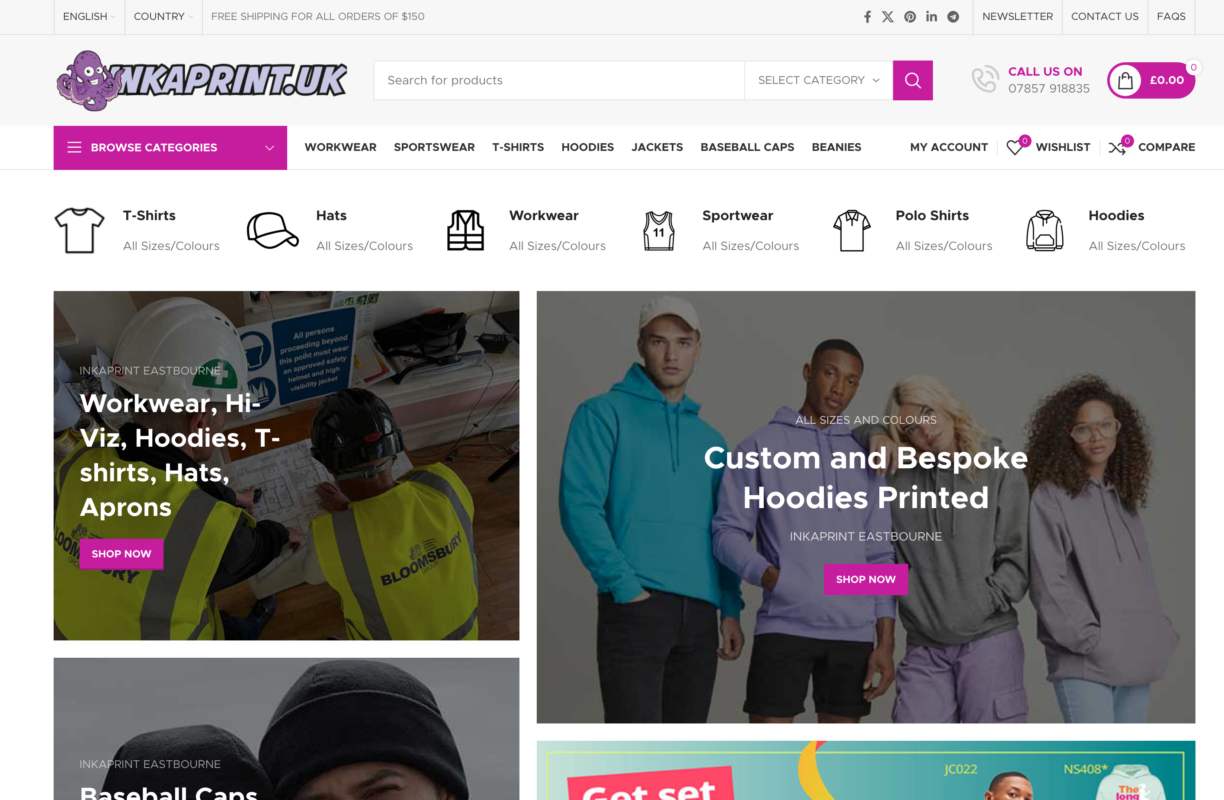
Task: Open the Compare arrows icon
Action: coord(1117,147)
